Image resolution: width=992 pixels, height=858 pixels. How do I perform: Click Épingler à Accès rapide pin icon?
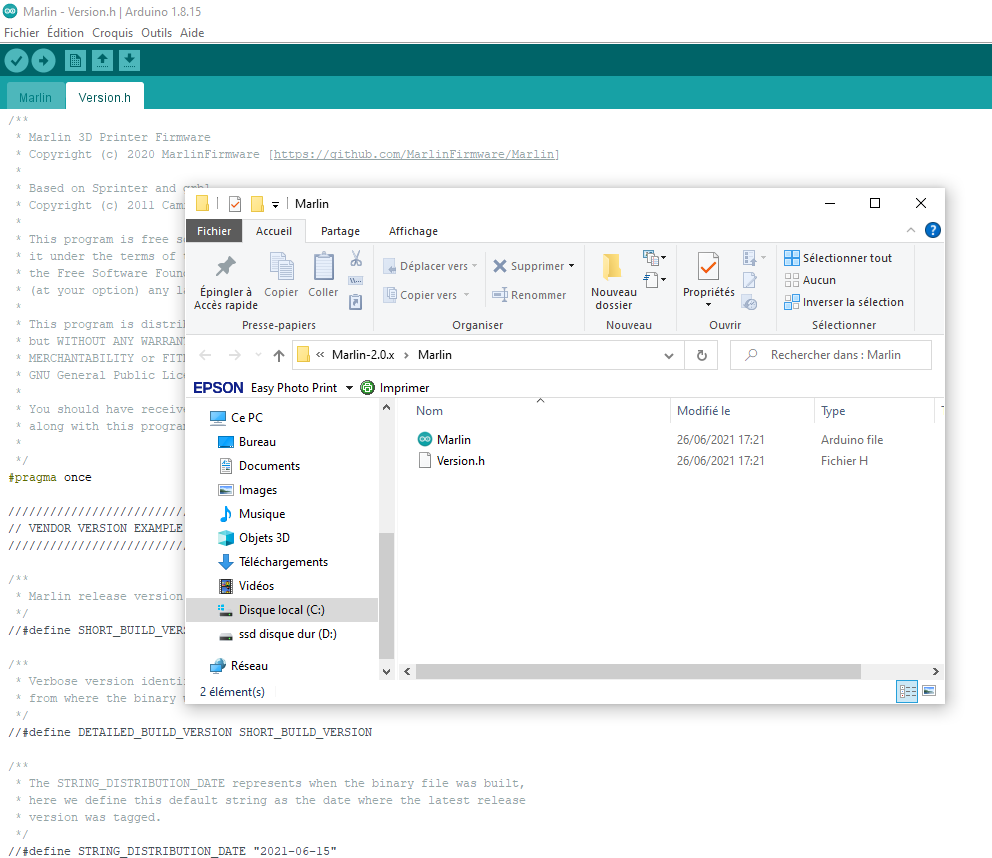click(x=226, y=266)
